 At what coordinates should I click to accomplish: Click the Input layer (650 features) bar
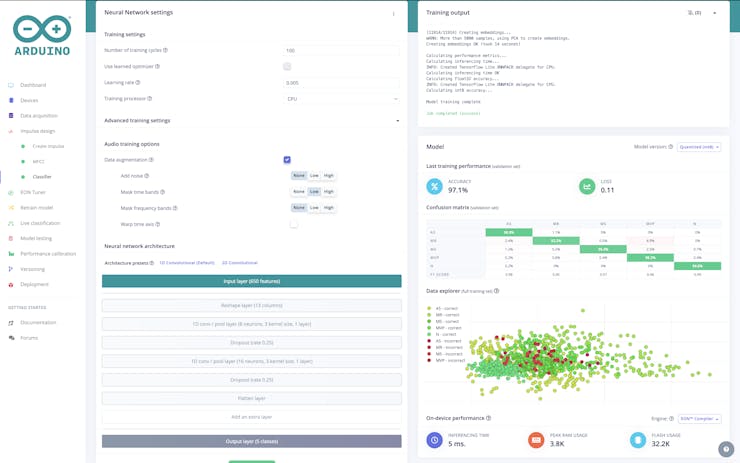tap(252, 281)
